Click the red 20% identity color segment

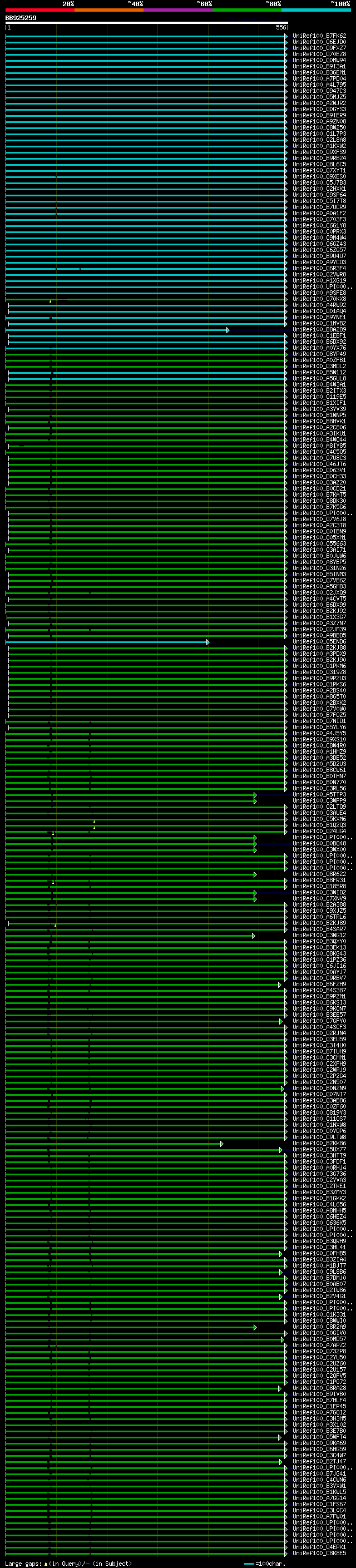point(40,10)
